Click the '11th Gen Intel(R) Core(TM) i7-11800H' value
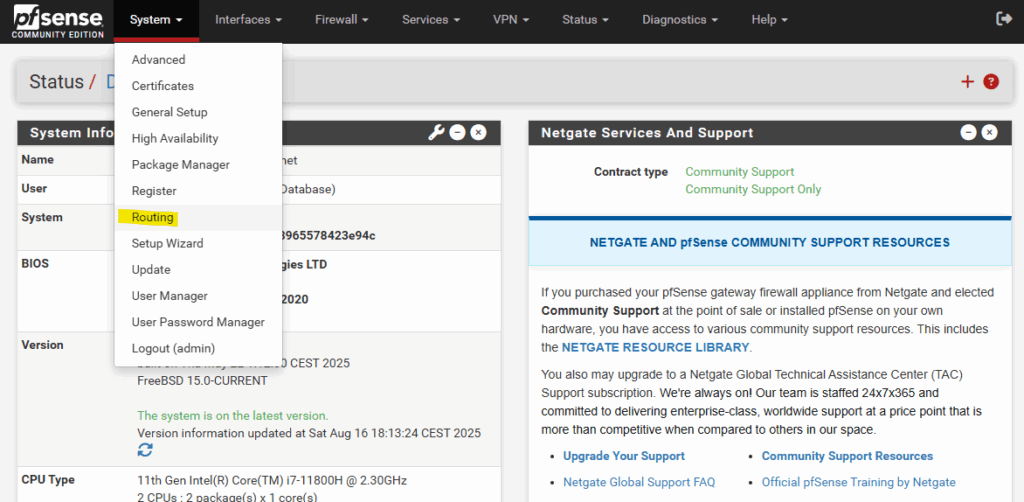Screen dimensions: 1024x502 (x=272, y=480)
